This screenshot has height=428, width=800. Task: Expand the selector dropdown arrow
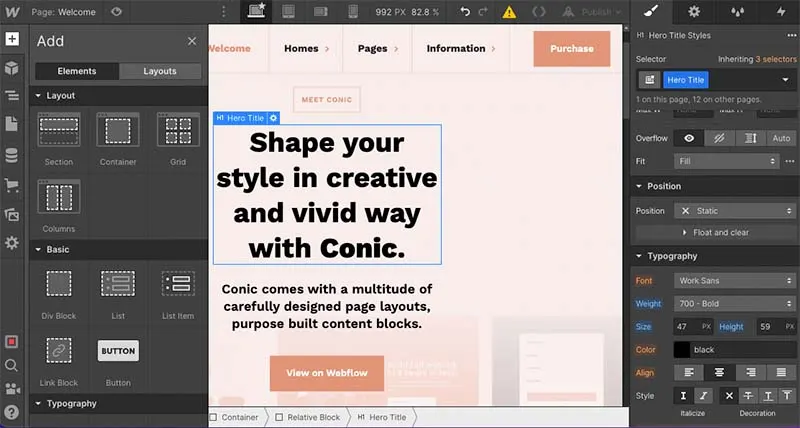[785, 80]
